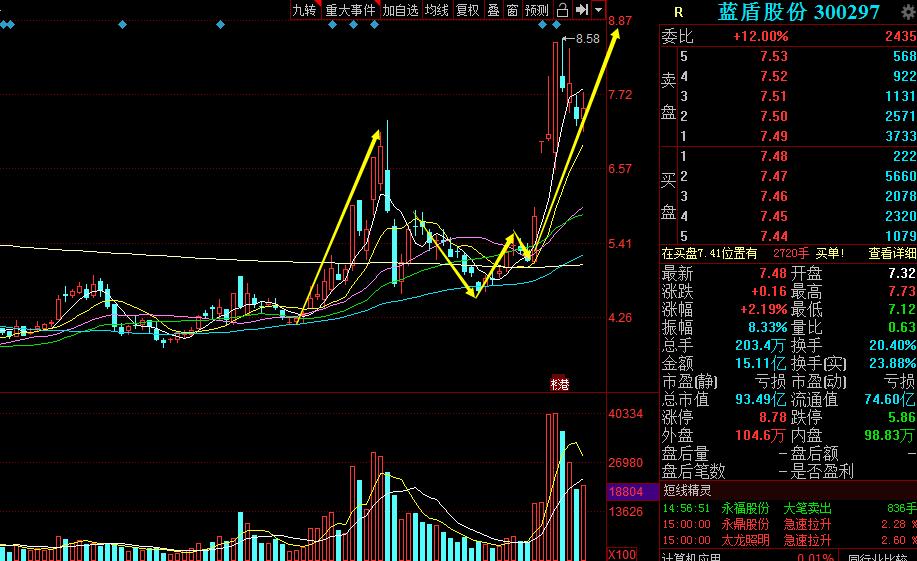The height and width of the screenshot is (561, 917).
Task: Select the 短线精灵 panel header
Action: pos(687,490)
